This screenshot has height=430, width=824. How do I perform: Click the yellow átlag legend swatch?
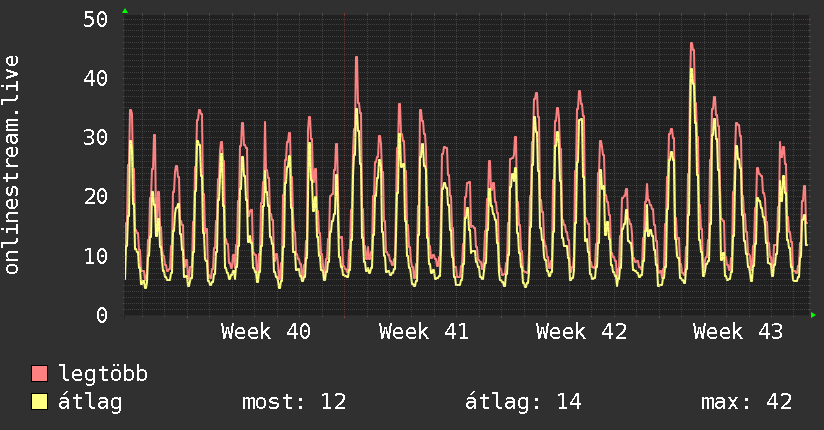pos(39,401)
